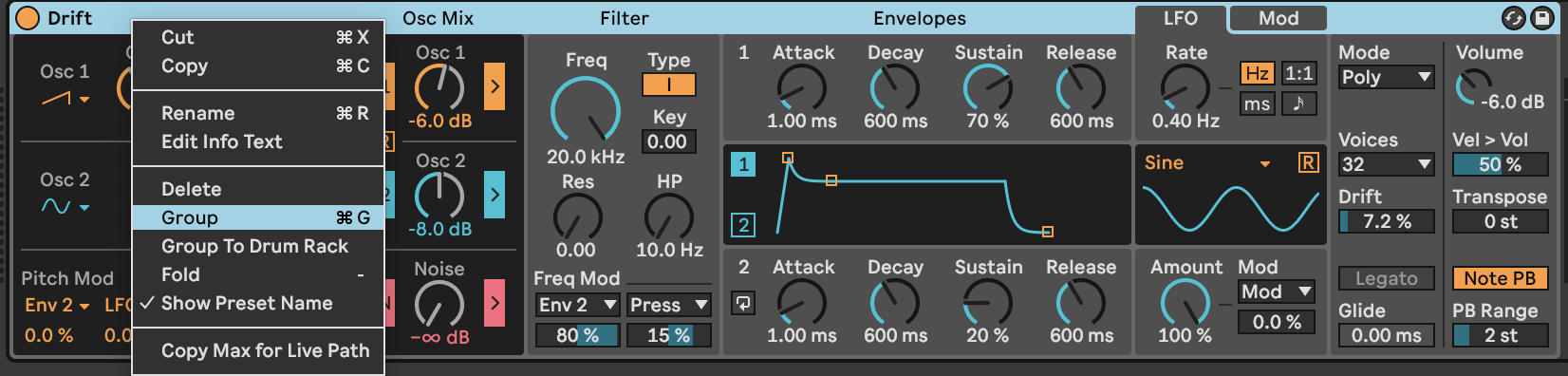Click Envelope 2 Release knob

coord(1081,304)
